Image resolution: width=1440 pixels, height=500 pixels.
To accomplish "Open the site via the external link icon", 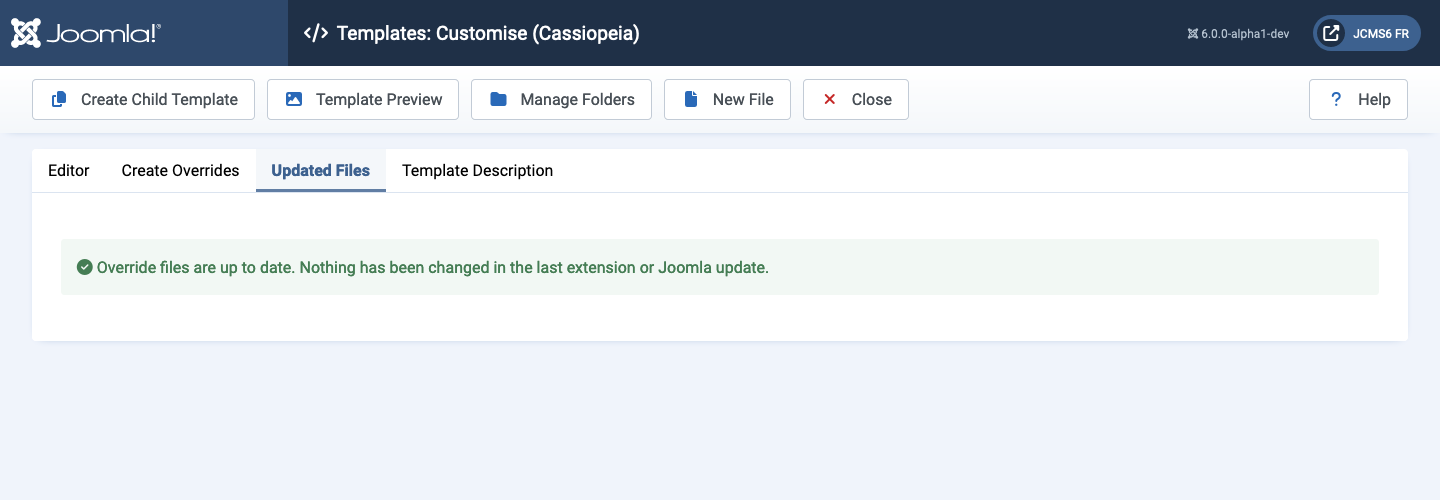I will pos(1331,33).
